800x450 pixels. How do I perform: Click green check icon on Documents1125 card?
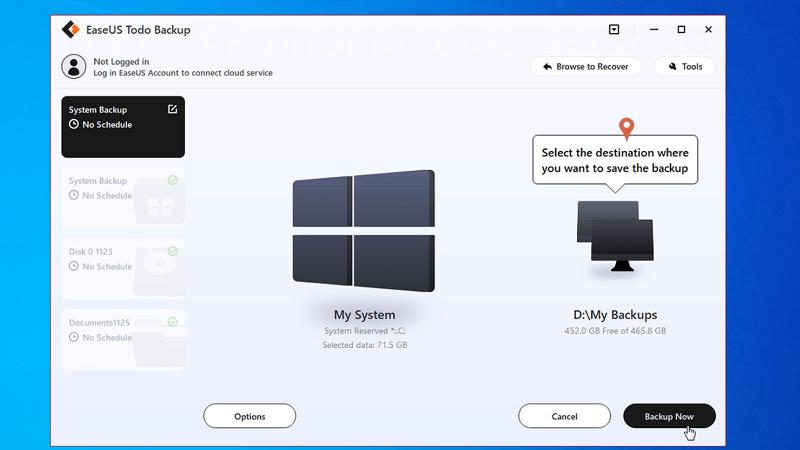click(x=172, y=322)
